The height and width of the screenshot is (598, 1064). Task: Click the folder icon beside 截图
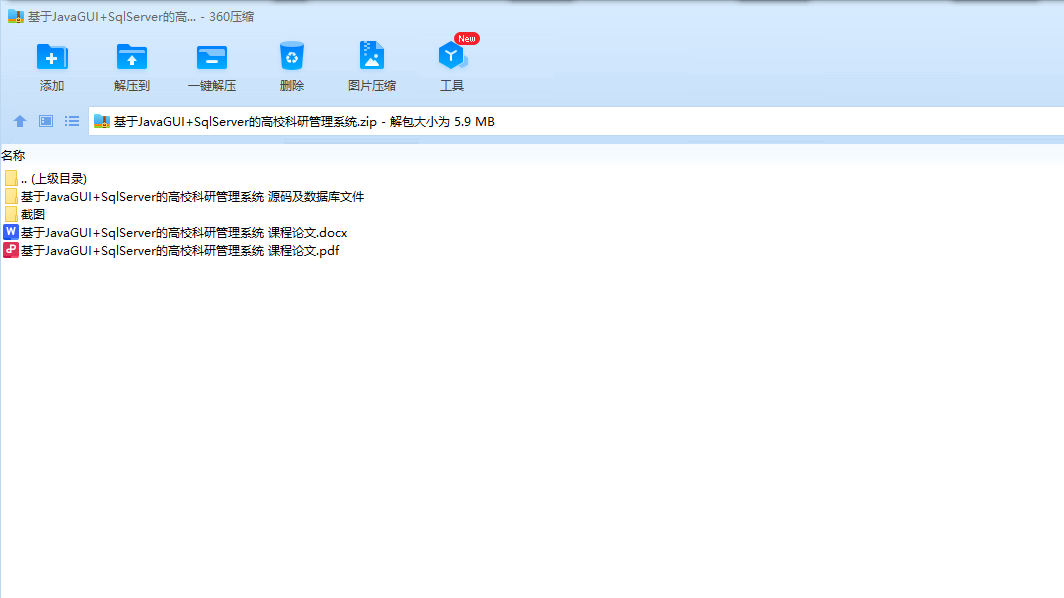coord(11,214)
